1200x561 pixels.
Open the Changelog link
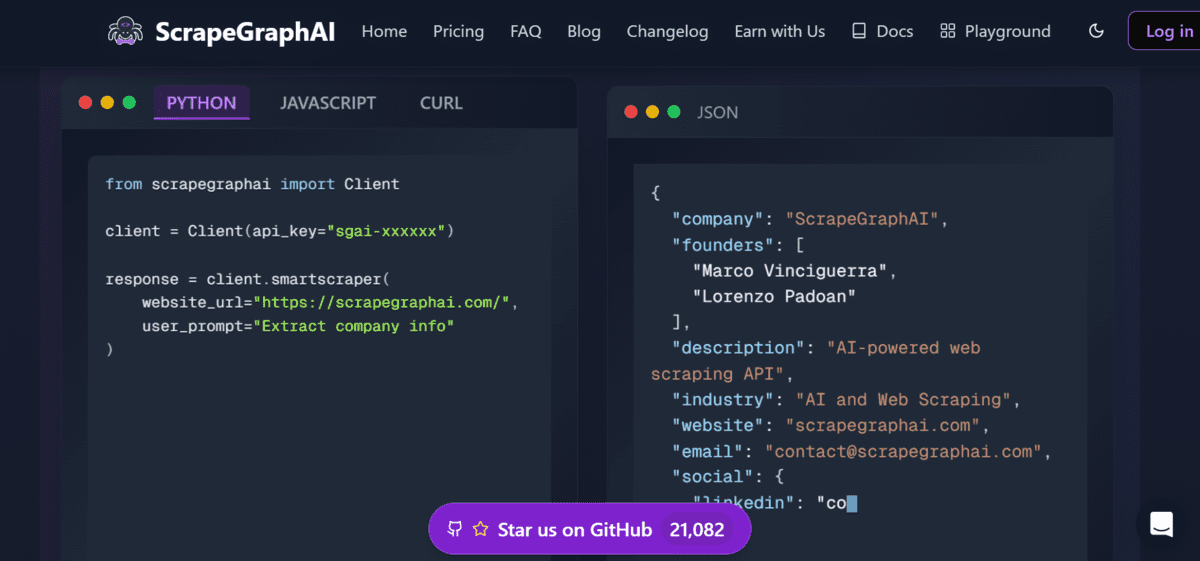point(667,31)
